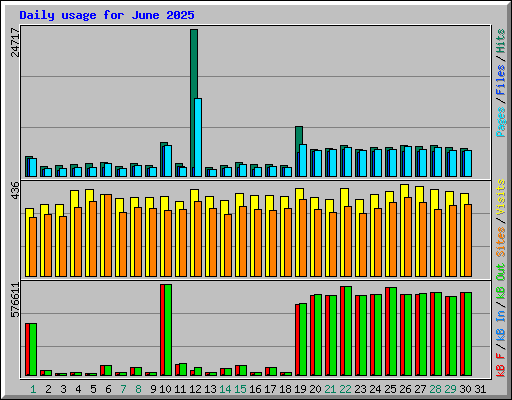Viewport: 512px width, 400px height.
Task: Click day label 25 on the x-axis
Action: coord(390,389)
